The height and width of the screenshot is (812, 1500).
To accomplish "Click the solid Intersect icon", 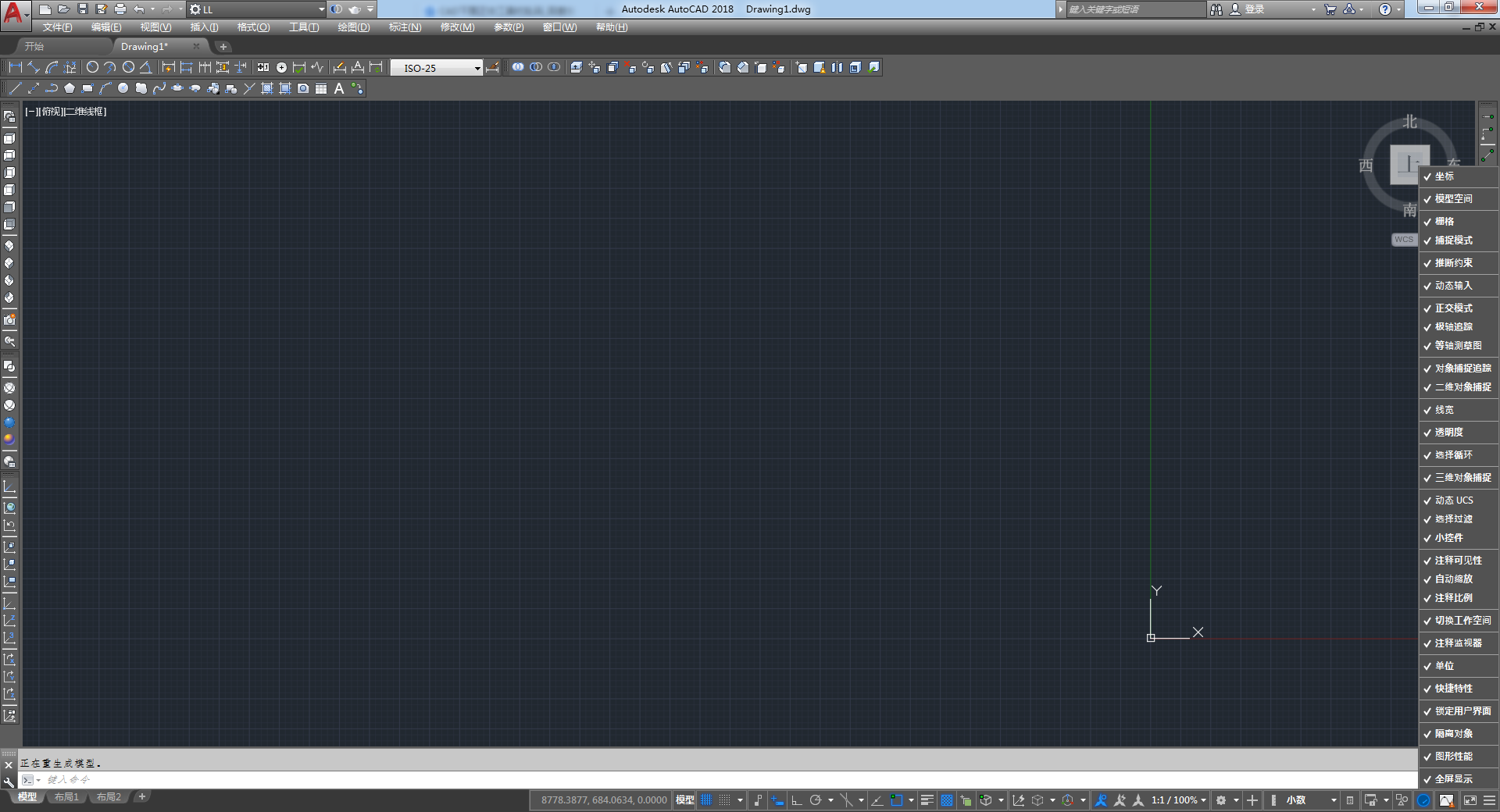I will [x=554, y=67].
